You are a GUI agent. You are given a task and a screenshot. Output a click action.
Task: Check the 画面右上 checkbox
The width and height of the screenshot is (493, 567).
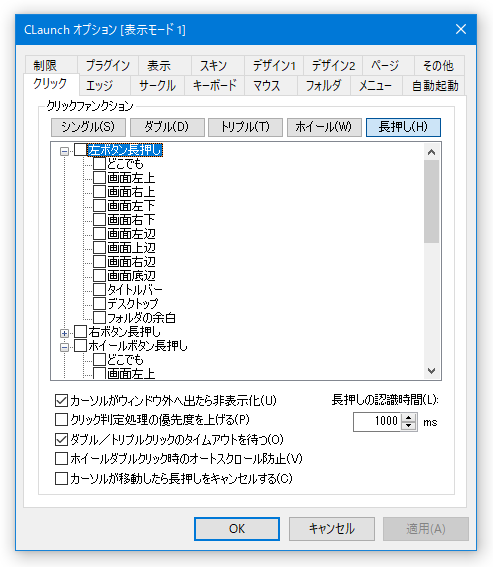99,192
